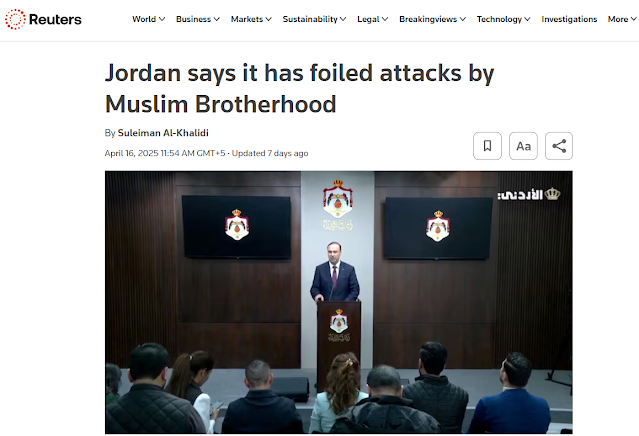The width and height of the screenshot is (639, 436).
Task: Open author Suleiman Al-Khalidi's profile
Action: (163, 133)
